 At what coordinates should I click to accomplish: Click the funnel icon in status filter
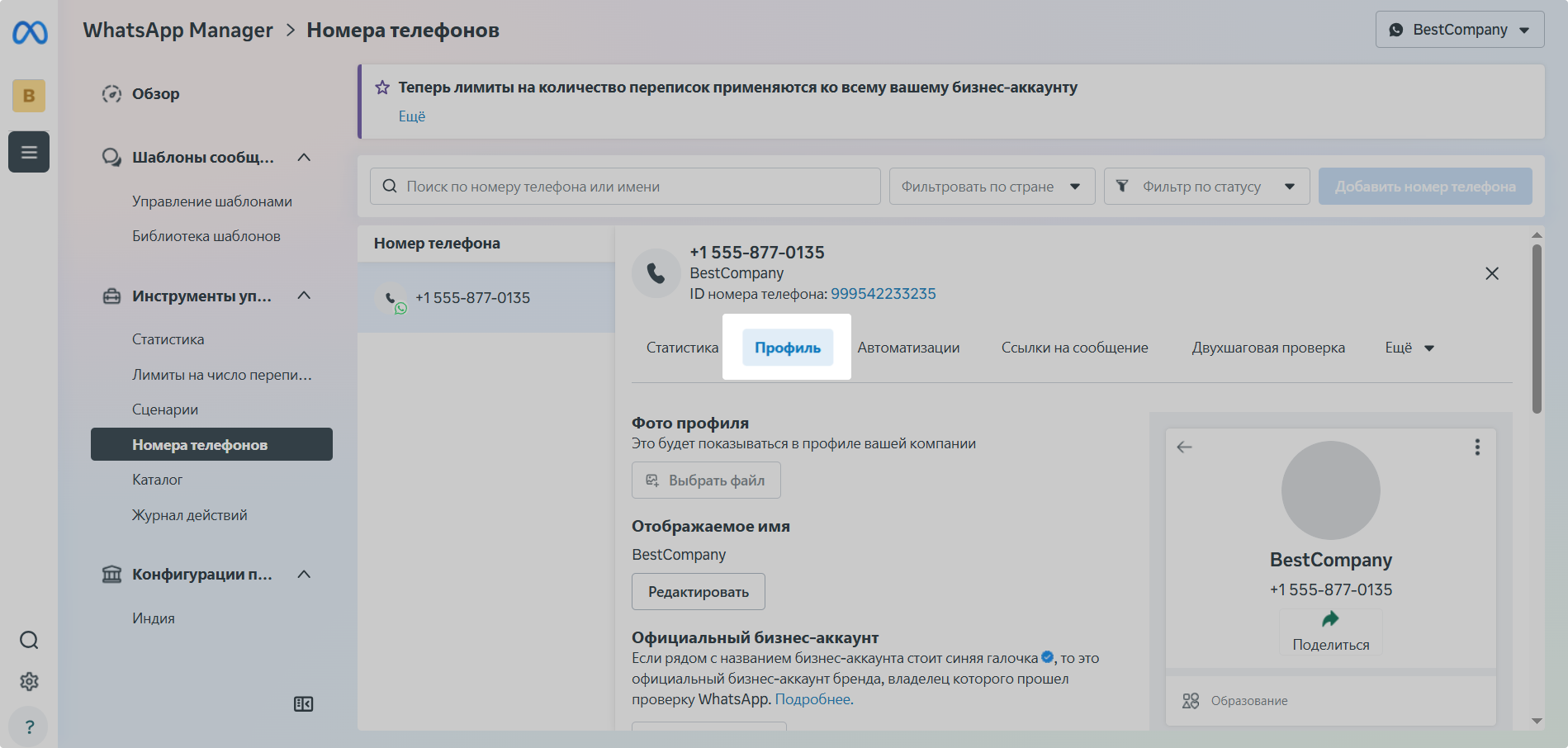(x=1122, y=186)
